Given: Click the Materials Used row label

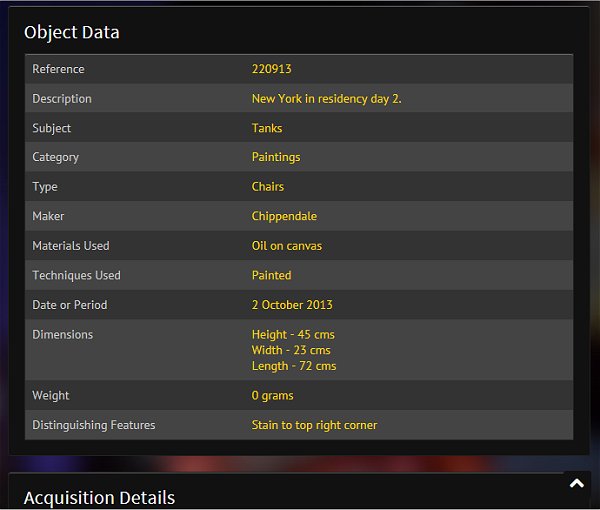Looking at the screenshot, I should click(x=71, y=246).
